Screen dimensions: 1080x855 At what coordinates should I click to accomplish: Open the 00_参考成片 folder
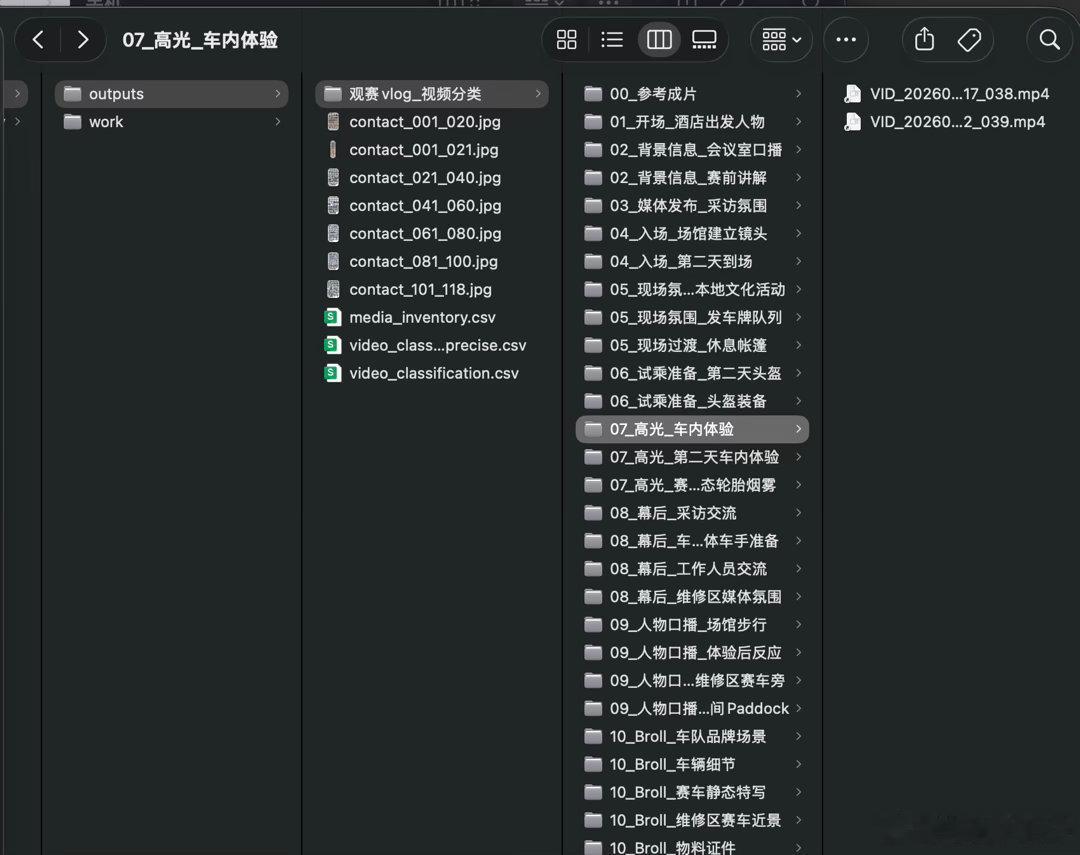[x=692, y=94]
